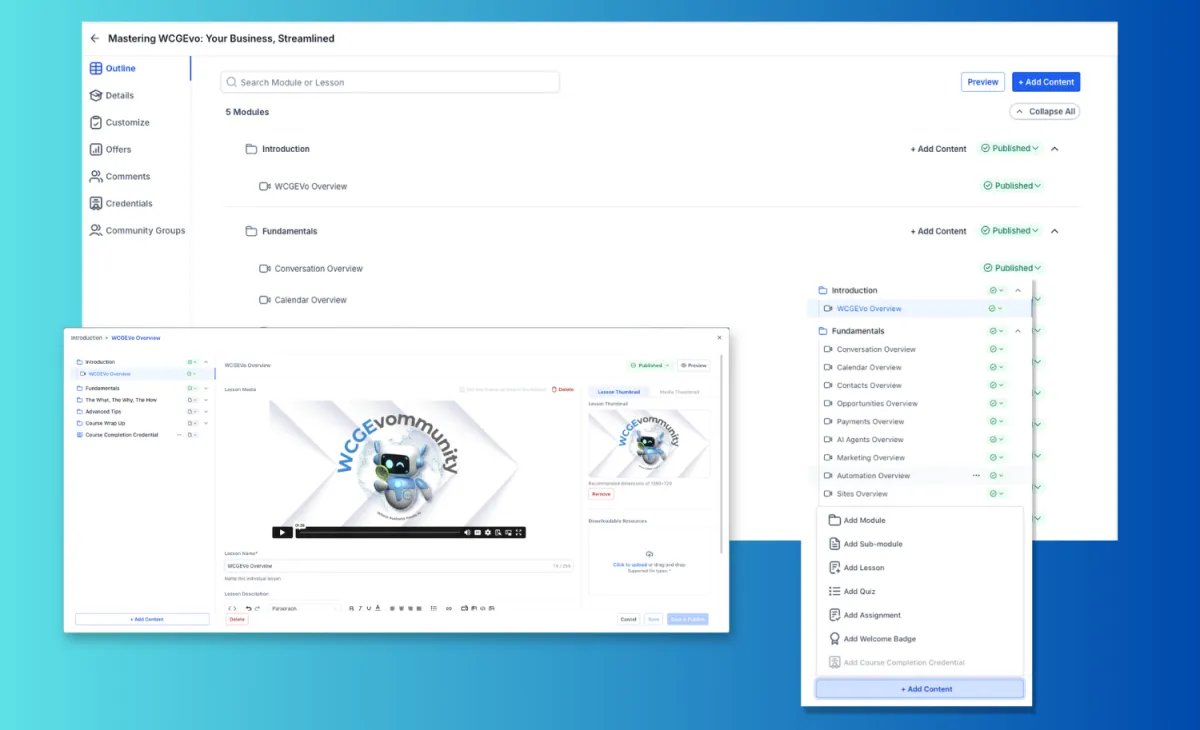Click + Add Content on the Fundamentals module row
This screenshot has width=1200, height=730.
click(x=938, y=231)
